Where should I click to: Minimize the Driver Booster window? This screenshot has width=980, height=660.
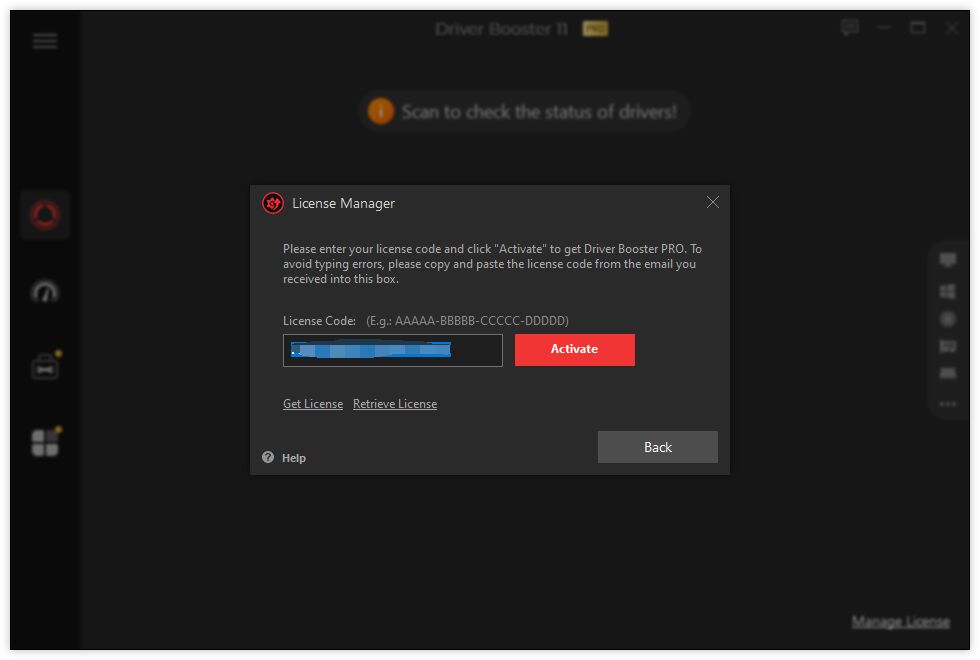tap(884, 28)
